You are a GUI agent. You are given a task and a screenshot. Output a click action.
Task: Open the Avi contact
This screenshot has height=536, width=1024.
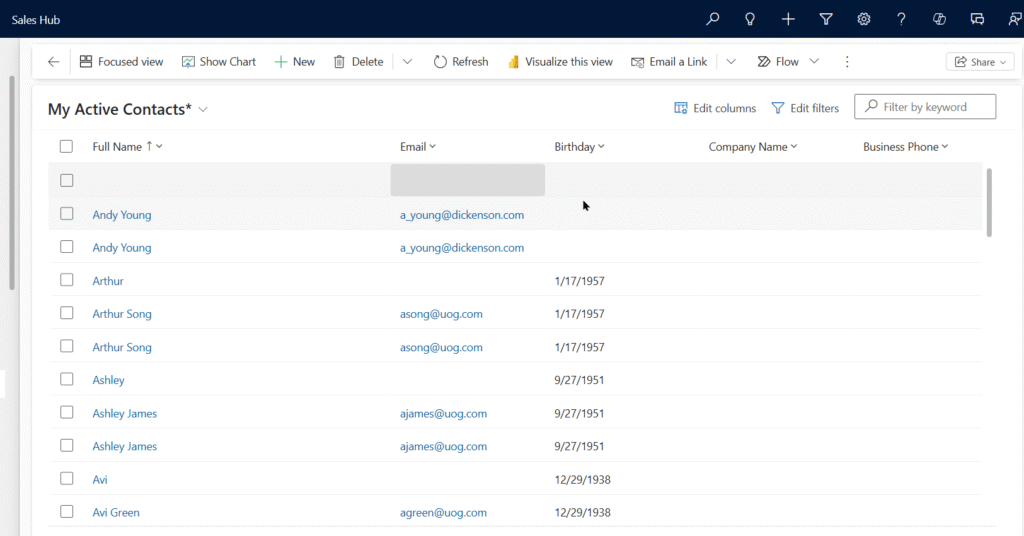(100, 479)
